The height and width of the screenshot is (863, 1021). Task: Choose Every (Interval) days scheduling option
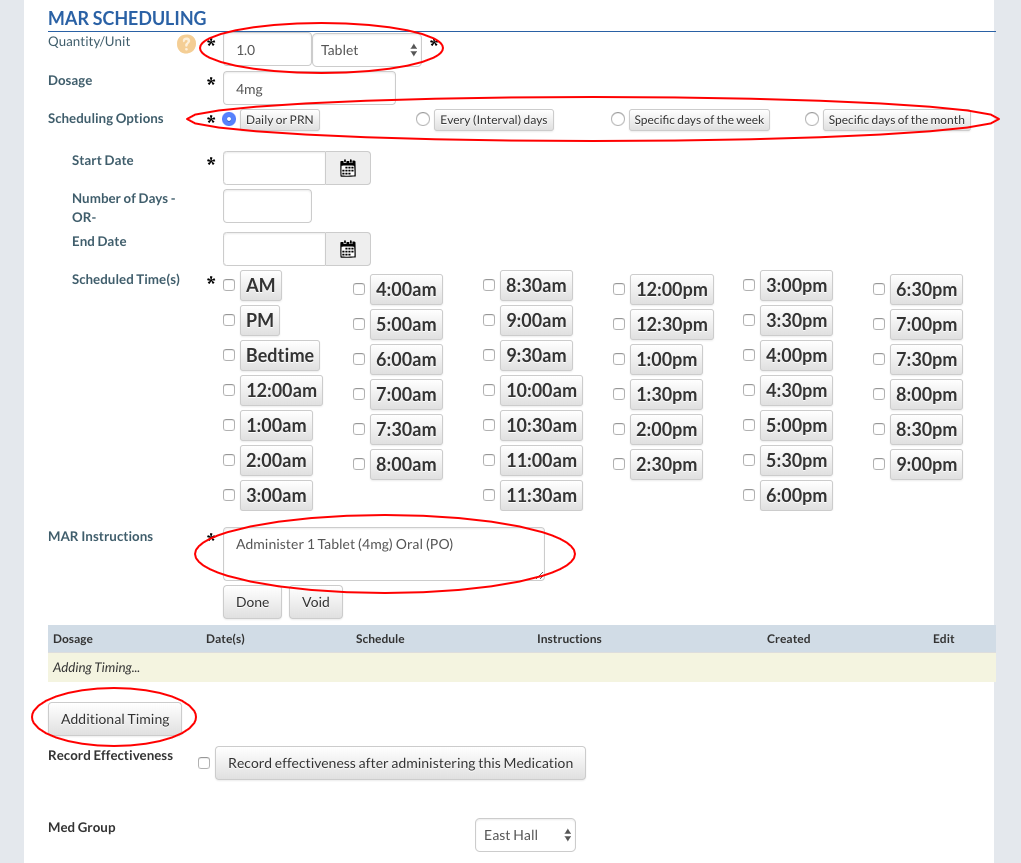click(x=422, y=120)
